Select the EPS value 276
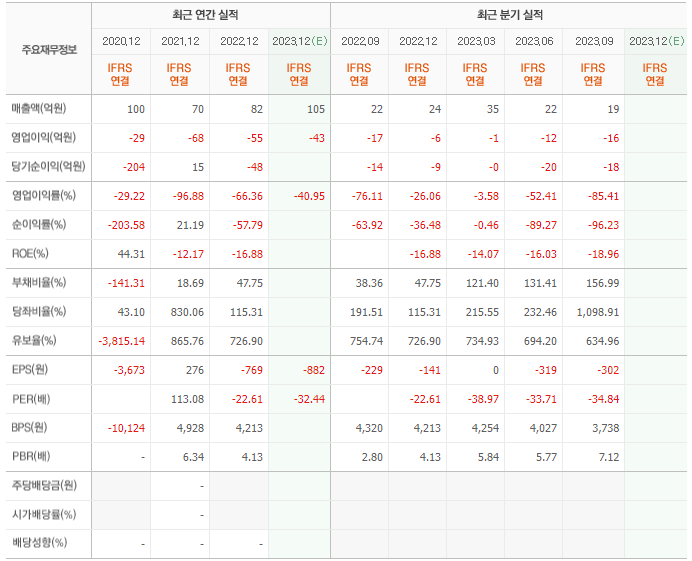This screenshot has width=692, height=561. tap(195, 370)
